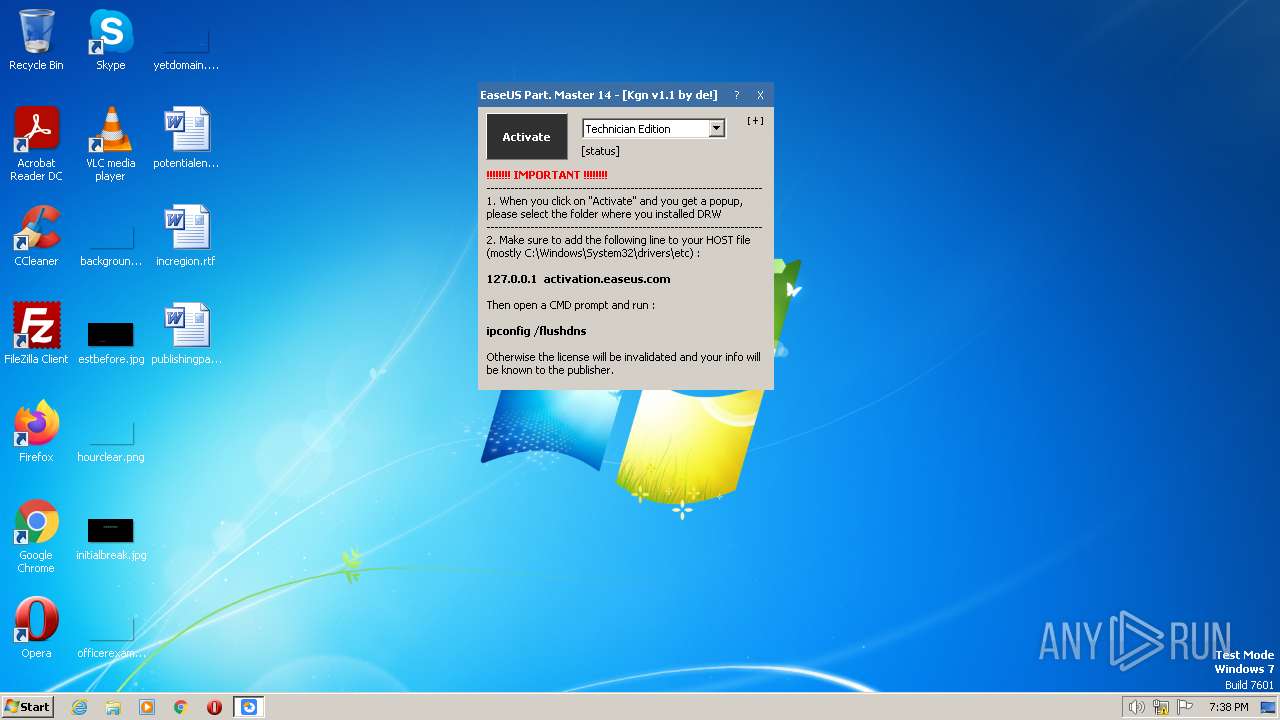
Task: Close the EaseUS Part. Master keygen window
Action: tap(760, 95)
